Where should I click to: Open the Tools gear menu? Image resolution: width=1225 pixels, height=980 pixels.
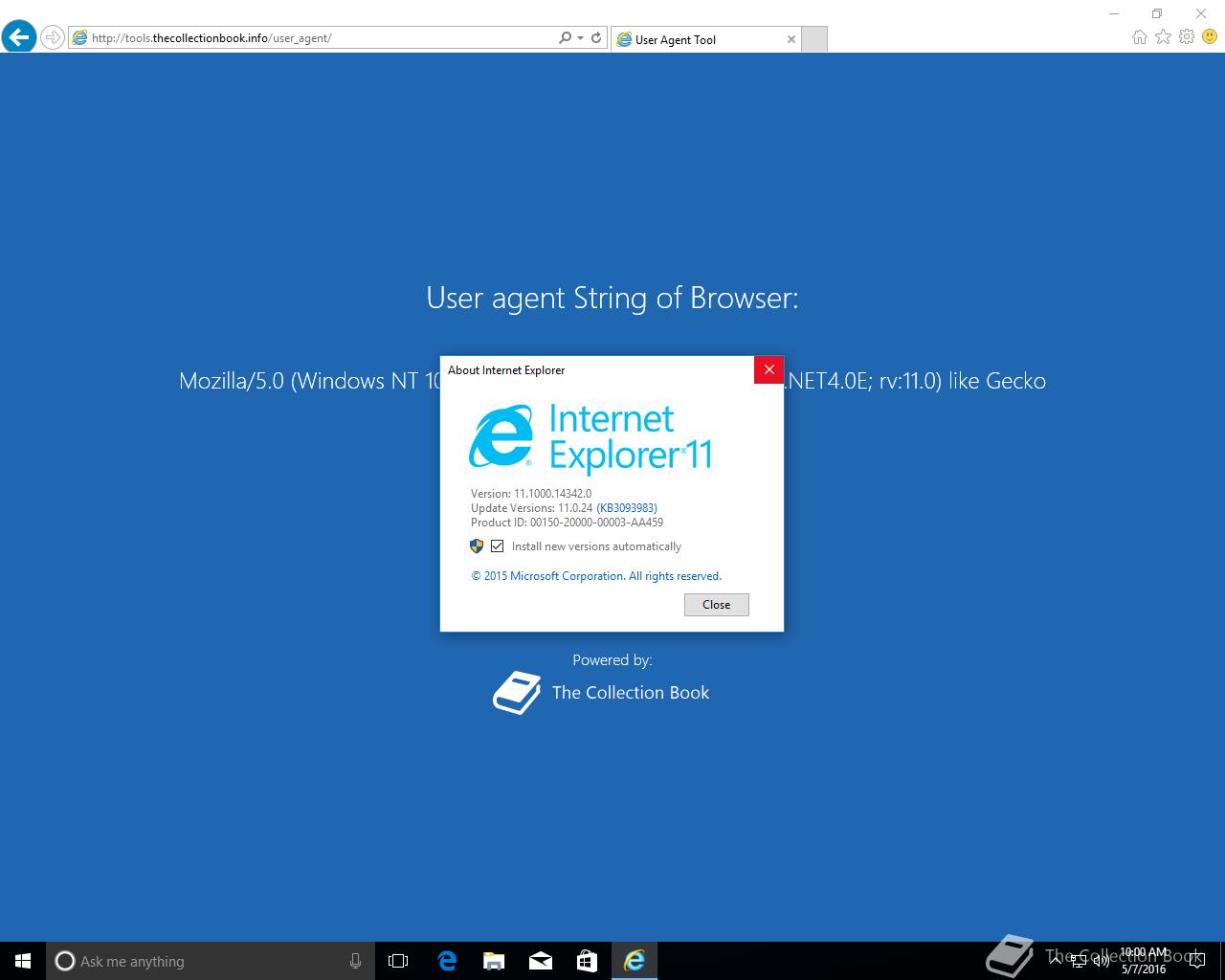[1187, 37]
